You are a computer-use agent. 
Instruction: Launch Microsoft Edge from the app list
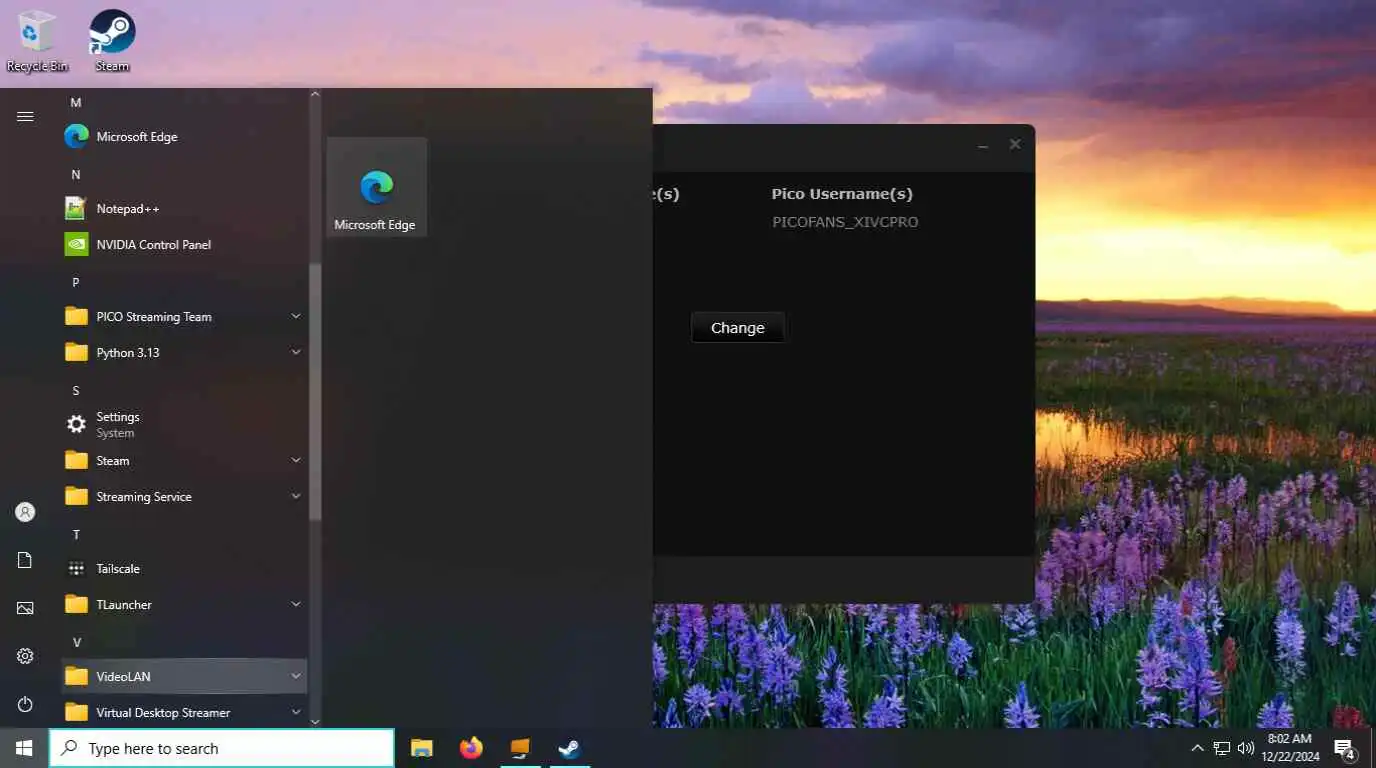(x=184, y=137)
